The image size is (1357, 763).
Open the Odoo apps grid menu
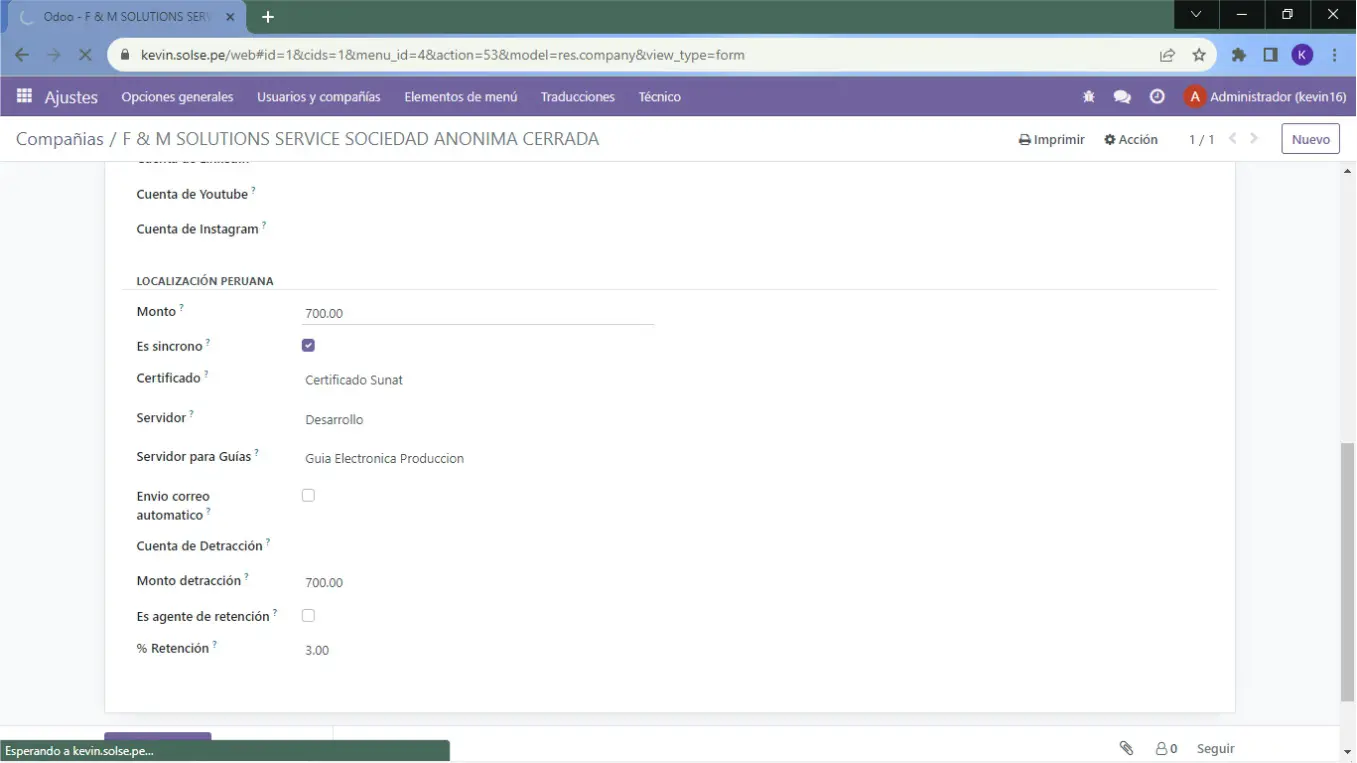pos(24,97)
